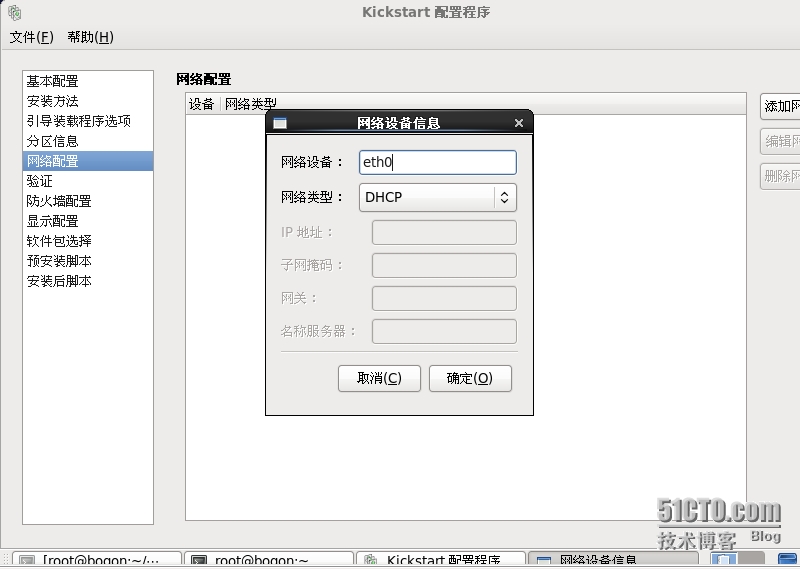Switch to root@bogon:~ terminal taskbar item

click(269, 559)
